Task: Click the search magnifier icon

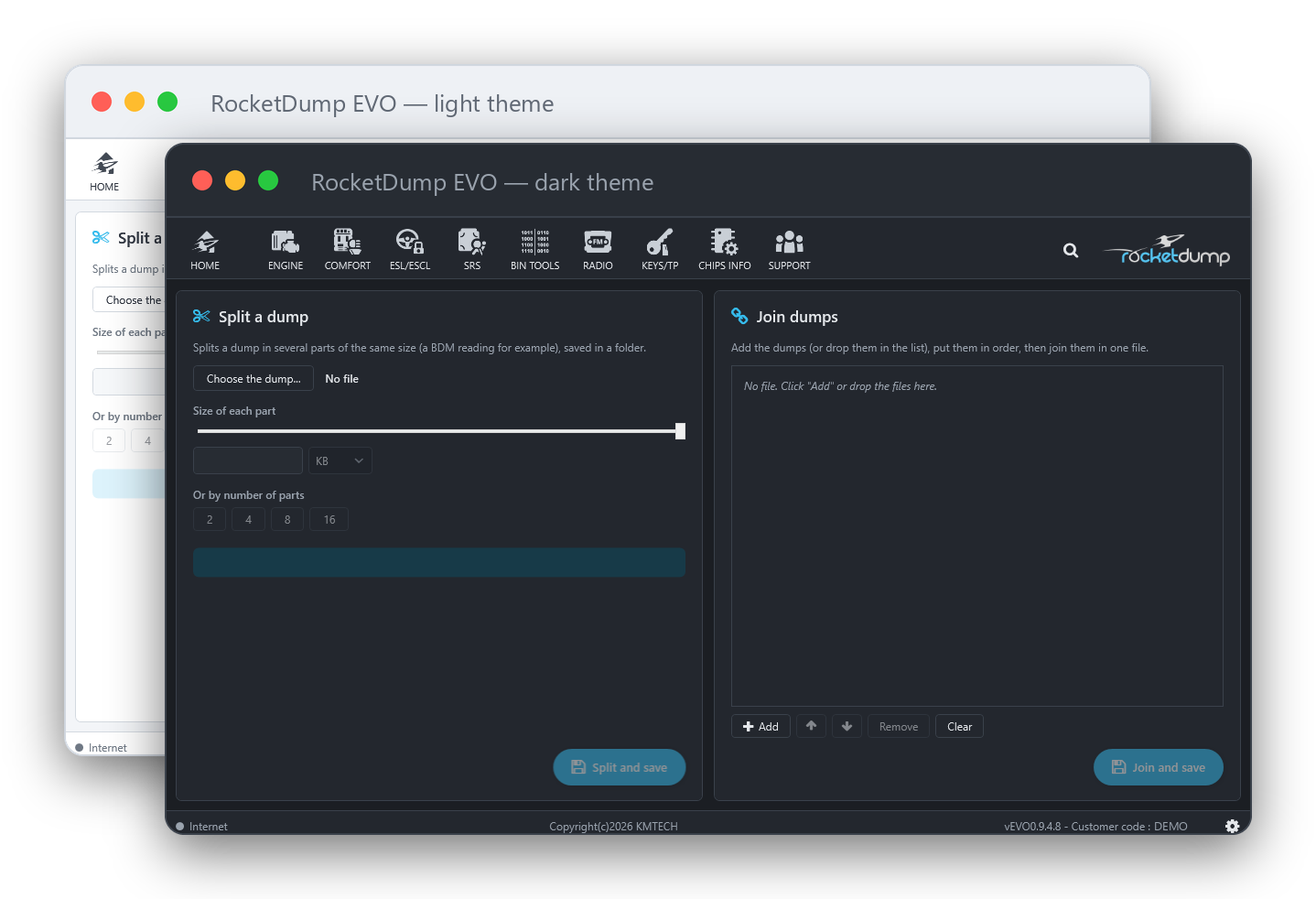Action: coord(1071,250)
